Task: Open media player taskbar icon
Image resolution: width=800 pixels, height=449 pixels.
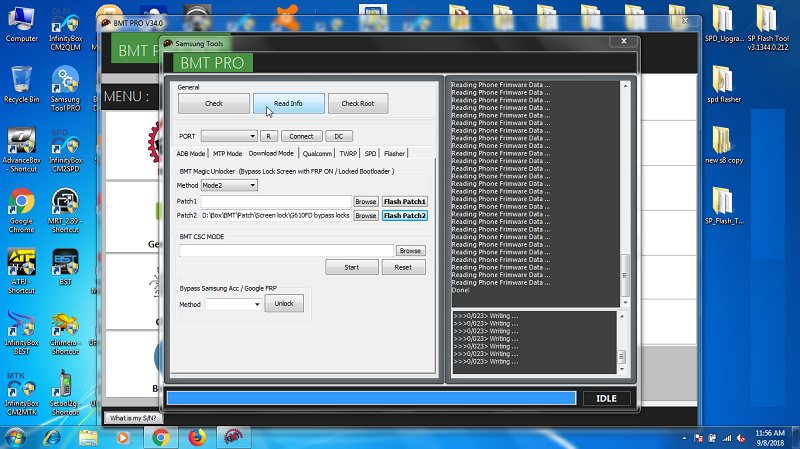Action: pyautogui.click(x=123, y=438)
